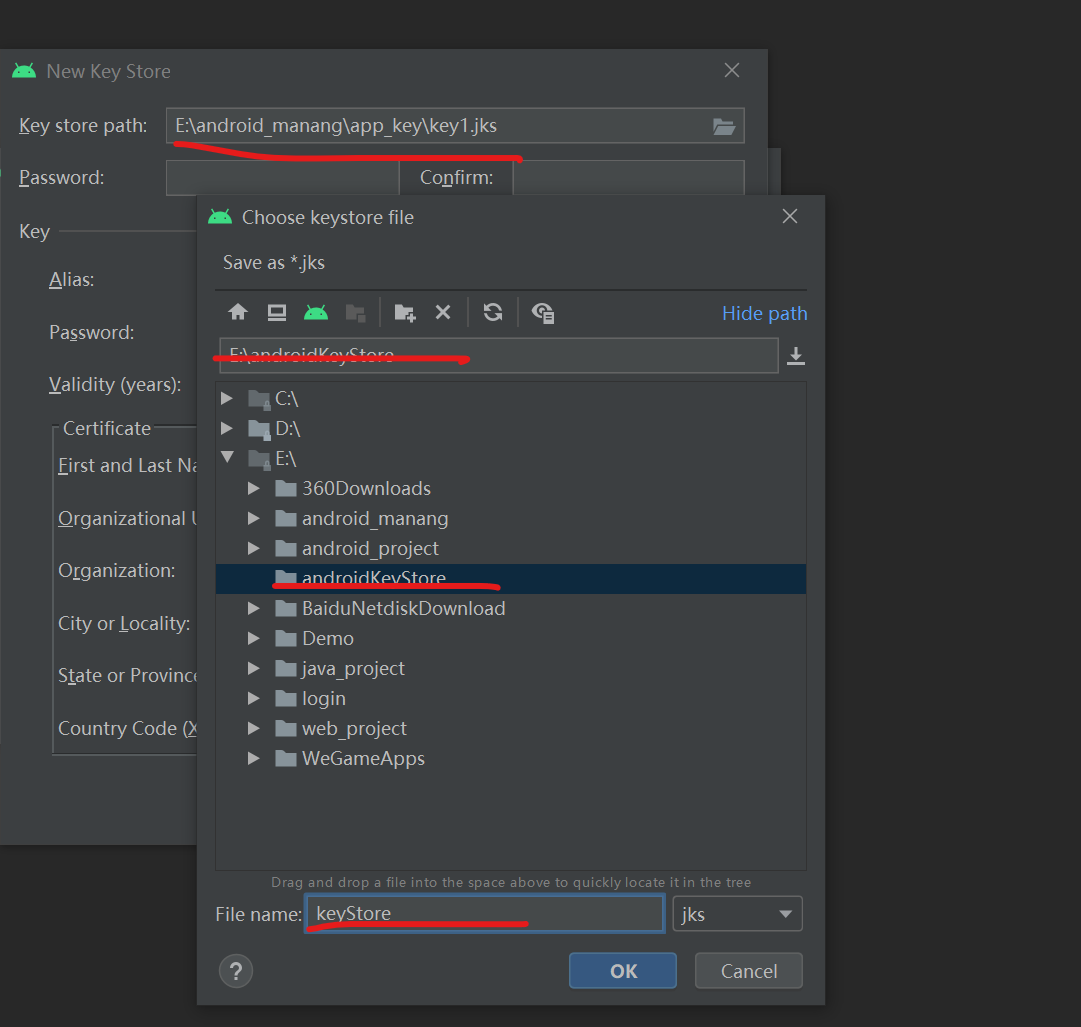Open the jks file type dropdown
Screen dimensions: 1081x1027
pos(737,913)
